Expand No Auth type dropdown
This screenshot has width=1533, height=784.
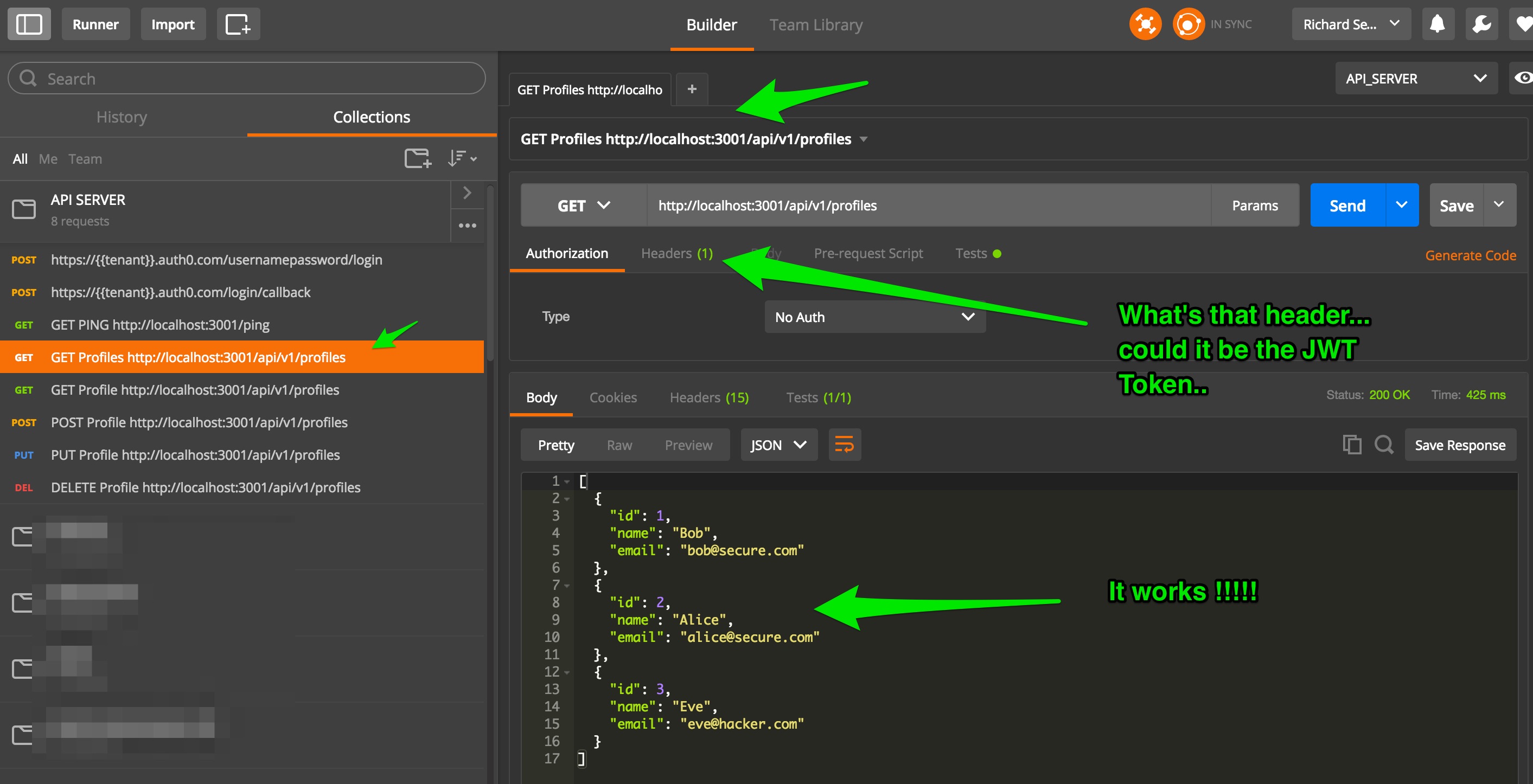pos(874,317)
